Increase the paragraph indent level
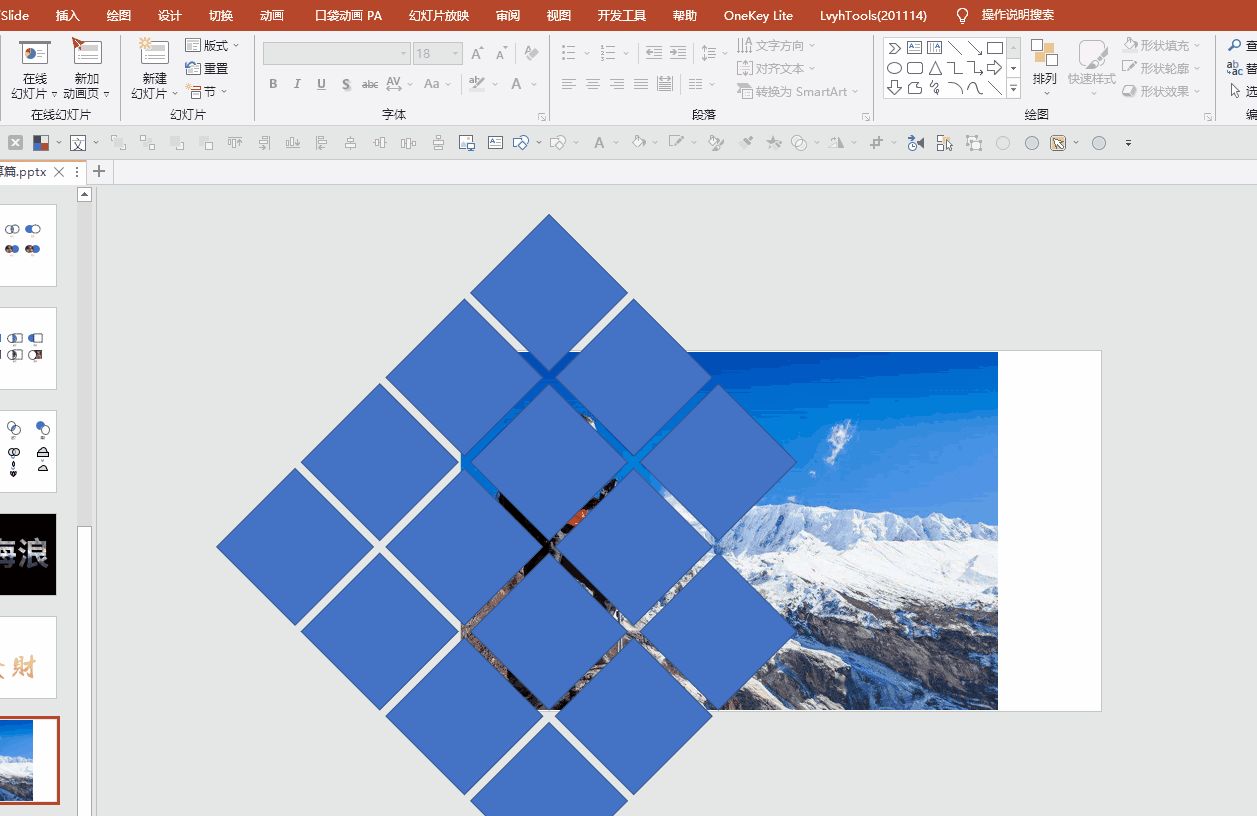 click(678, 53)
